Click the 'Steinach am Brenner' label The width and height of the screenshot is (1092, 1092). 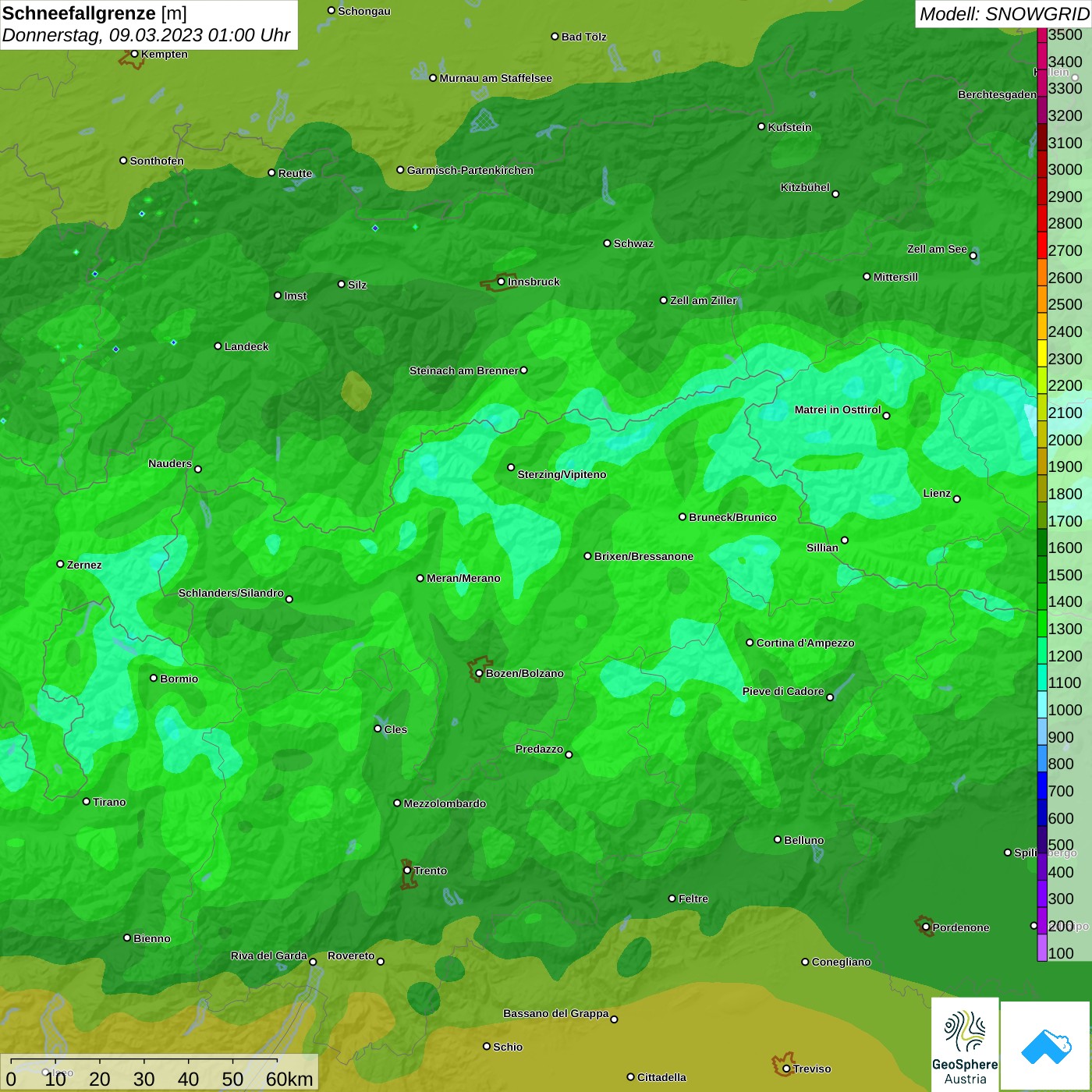(464, 370)
